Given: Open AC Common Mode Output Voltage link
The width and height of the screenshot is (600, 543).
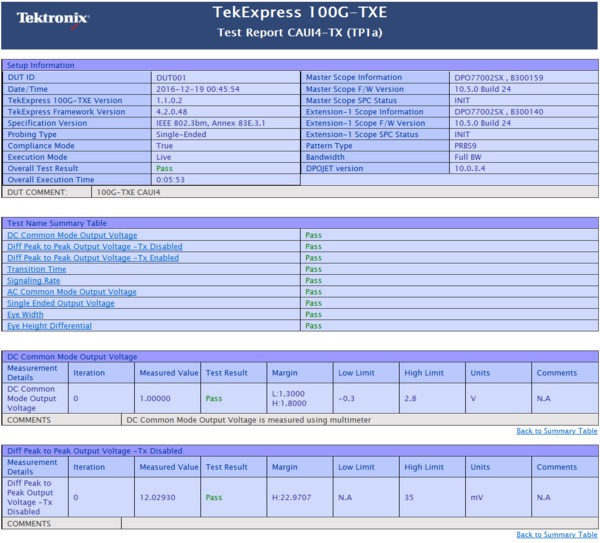Looking at the screenshot, I should (x=72, y=292).
